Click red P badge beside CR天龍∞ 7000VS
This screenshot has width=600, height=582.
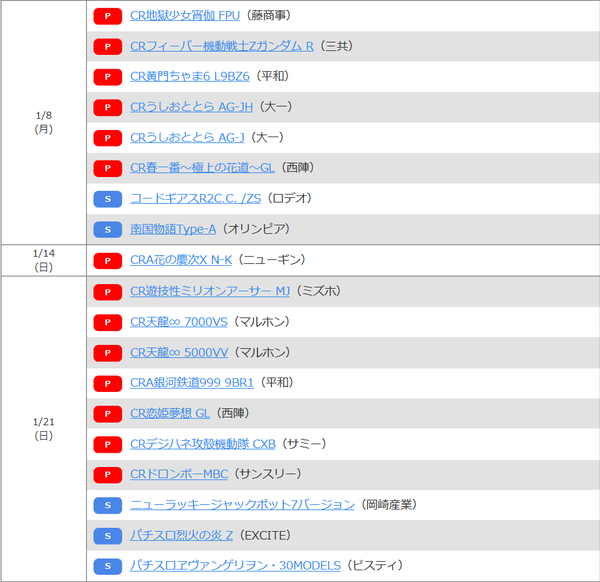(x=108, y=323)
